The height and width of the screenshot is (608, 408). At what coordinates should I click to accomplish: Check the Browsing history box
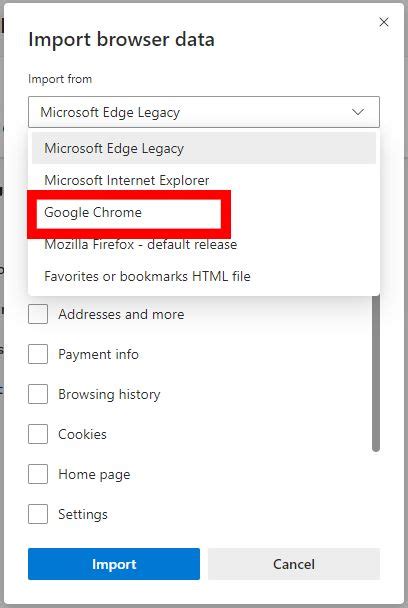pyautogui.click(x=38, y=394)
